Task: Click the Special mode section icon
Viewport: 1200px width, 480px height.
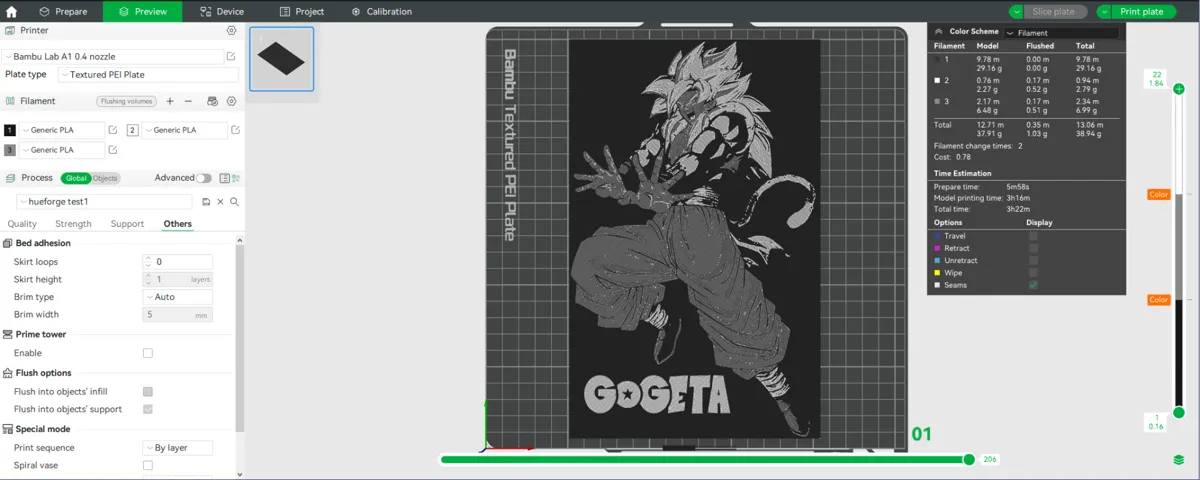Action: [x=8, y=429]
